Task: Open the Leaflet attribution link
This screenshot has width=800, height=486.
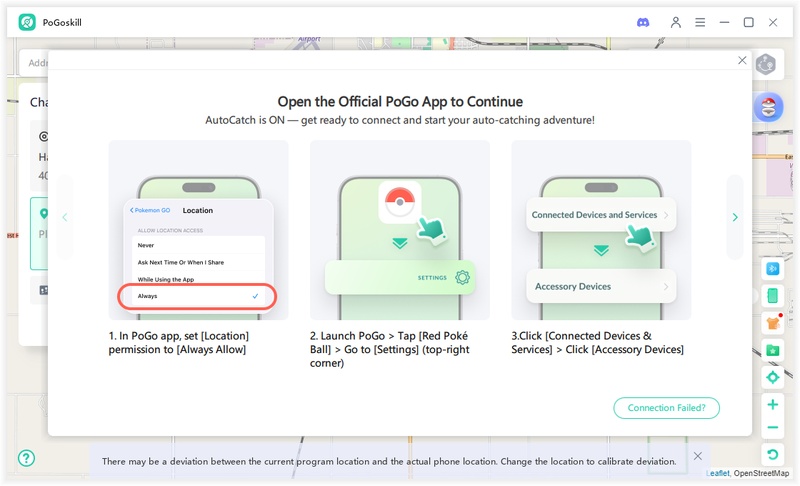Action: (x=718, y=473)
